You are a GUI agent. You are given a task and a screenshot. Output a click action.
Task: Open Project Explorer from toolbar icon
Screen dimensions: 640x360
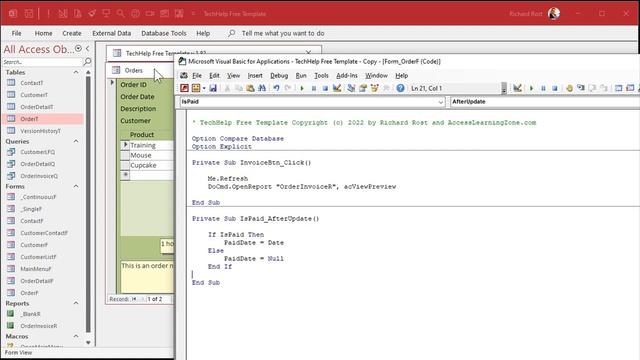coord(351,88)
